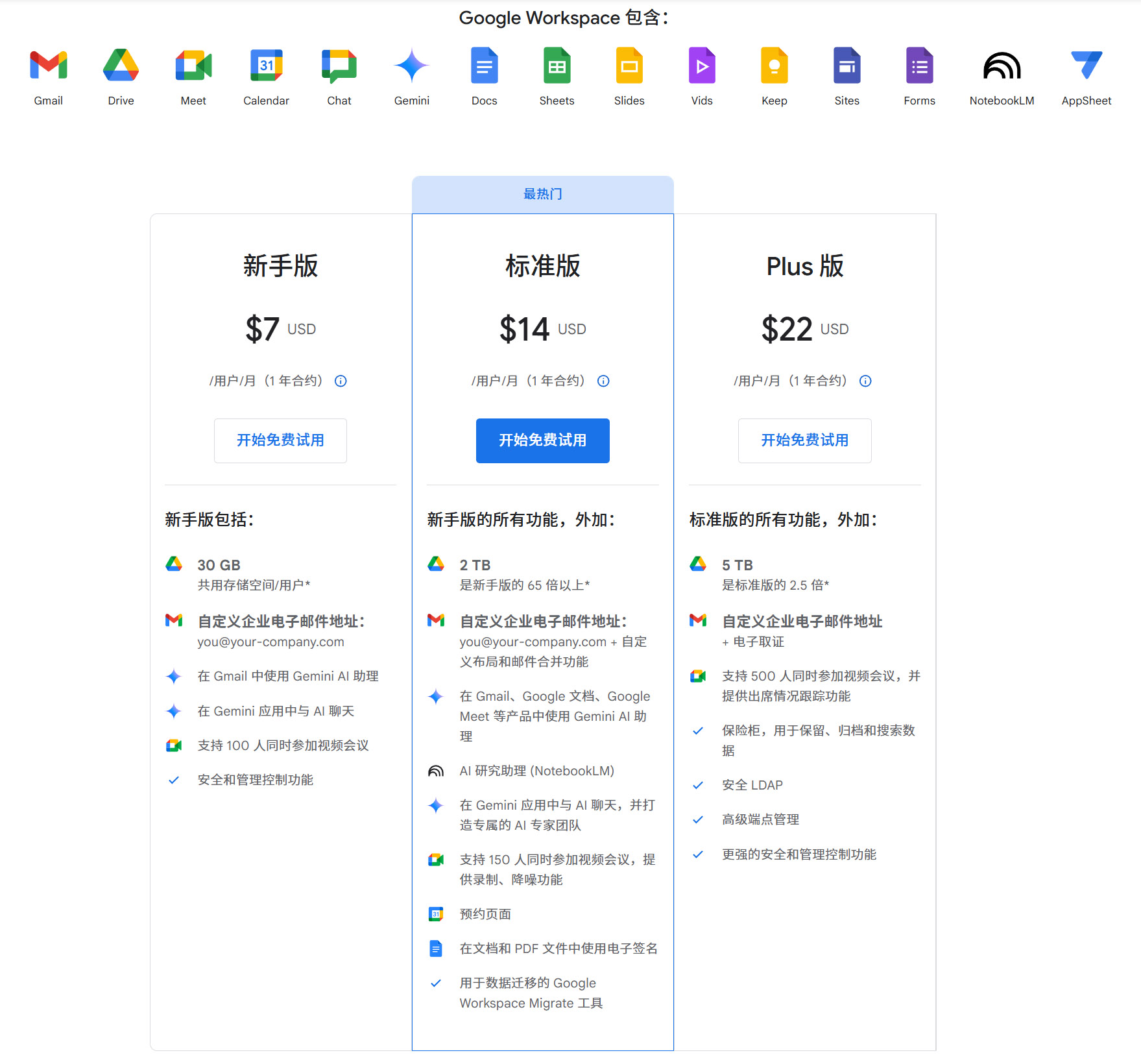Click the Drive icon next to 5 TB

[x=698, y=564]
